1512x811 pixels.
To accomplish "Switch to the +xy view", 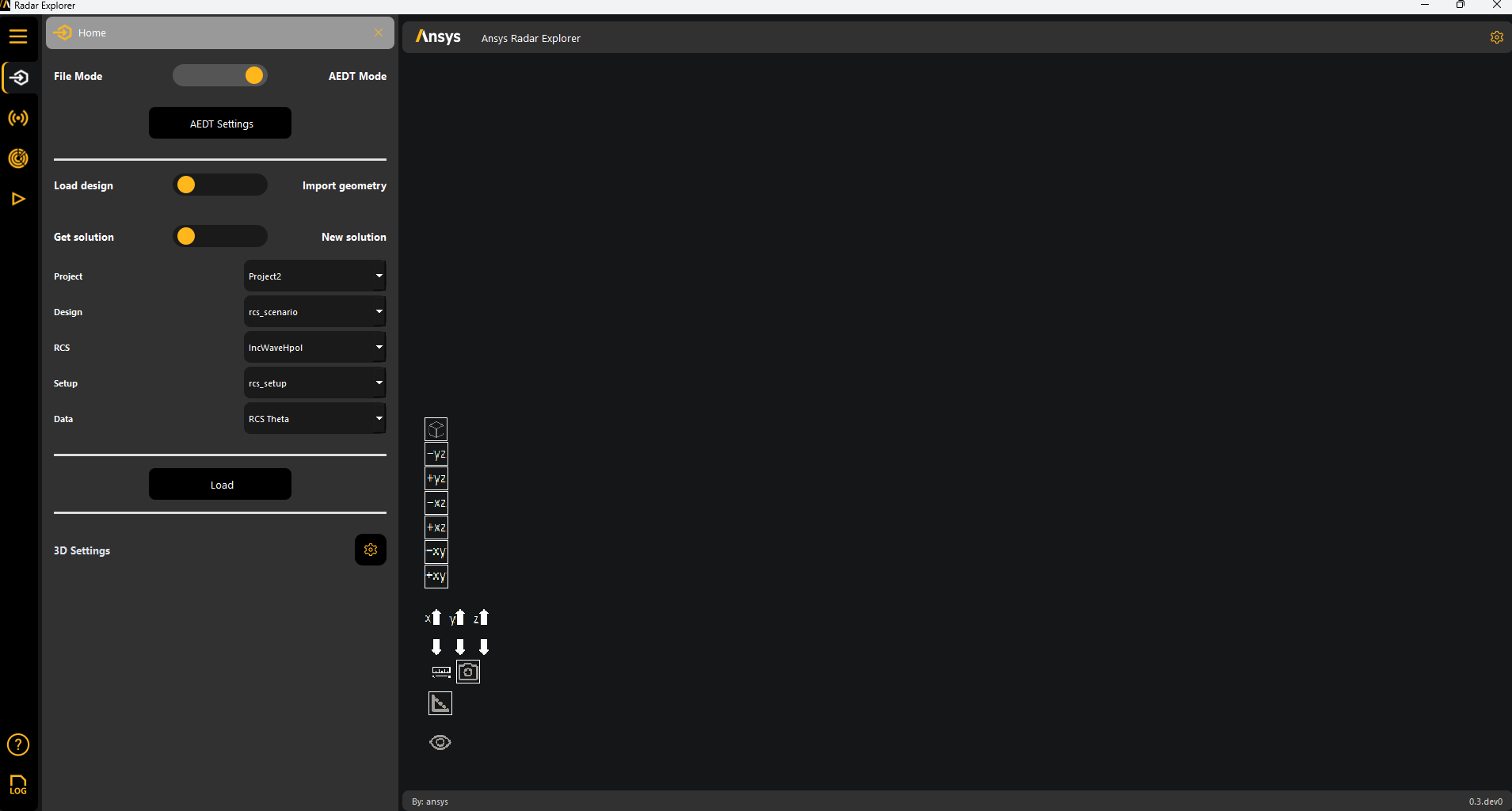I will pyautogui.click(x=436, y=577).
